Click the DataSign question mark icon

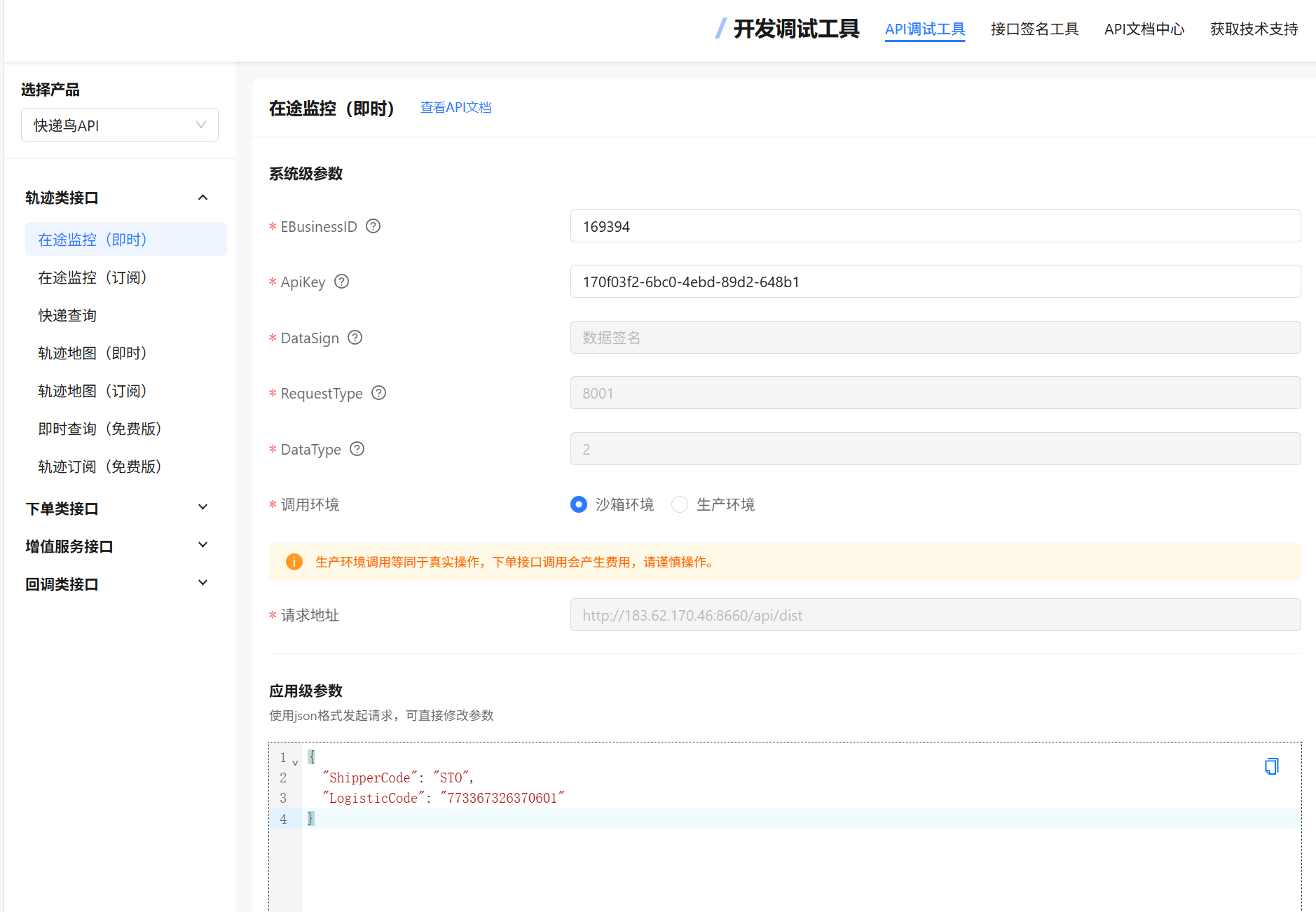(x=355, y=338)
